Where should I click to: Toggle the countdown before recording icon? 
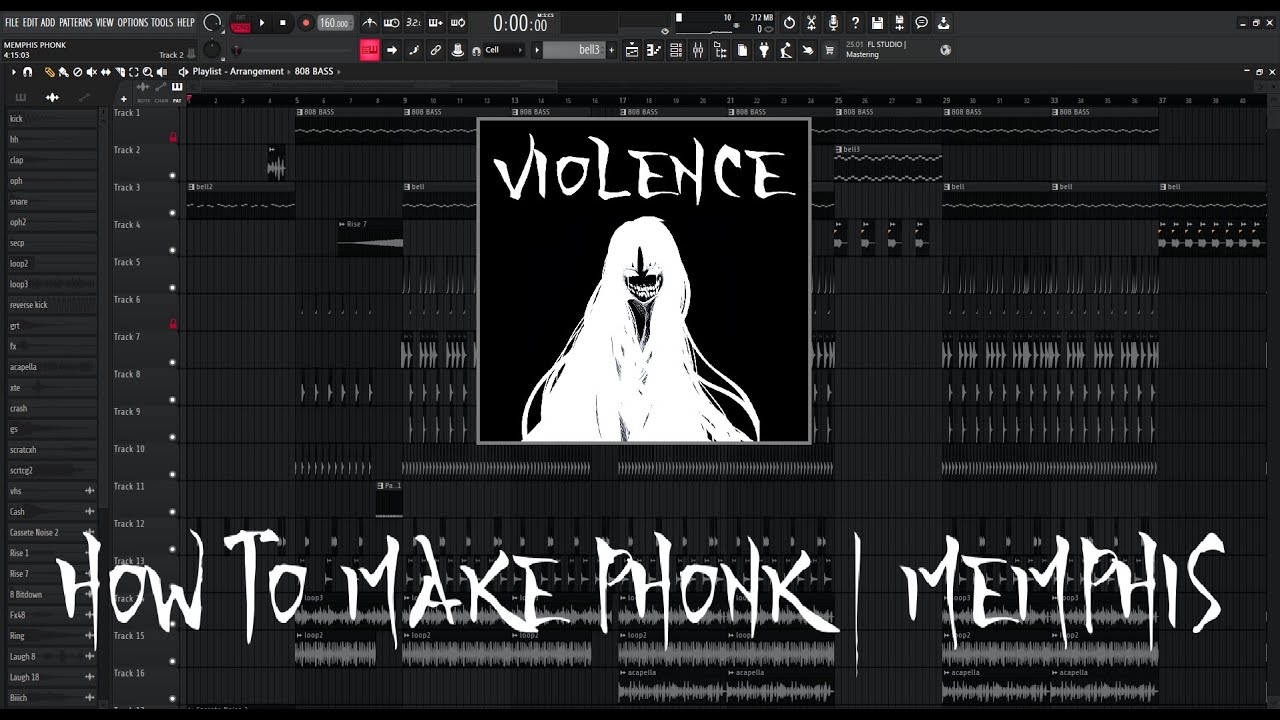pos(414,23)
